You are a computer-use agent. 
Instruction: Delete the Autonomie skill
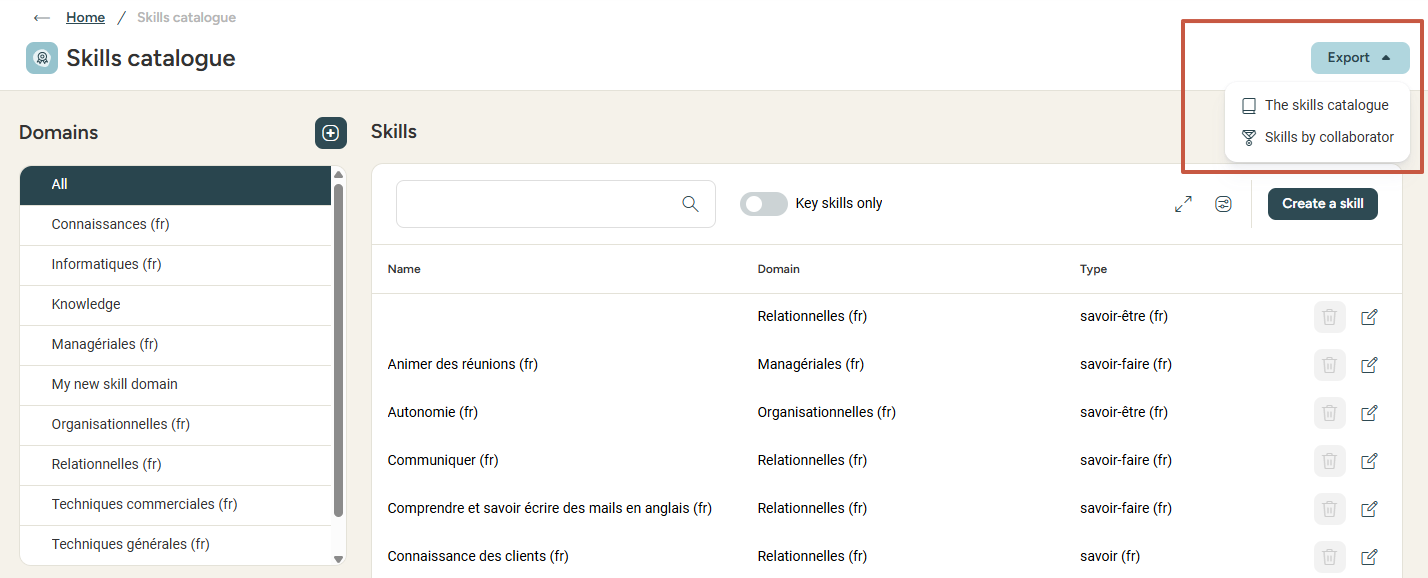pyautogui.click(x=1329, y=413)
